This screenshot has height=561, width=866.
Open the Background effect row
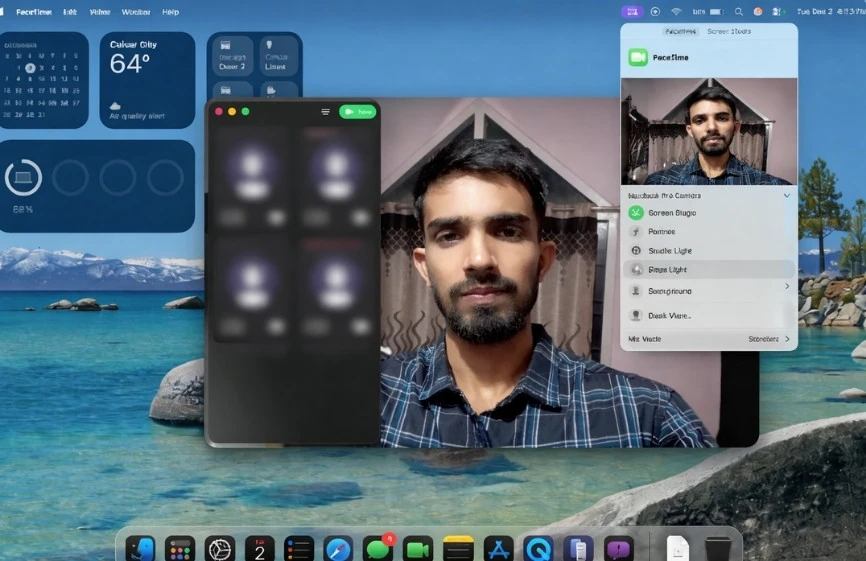pos(709,291)
